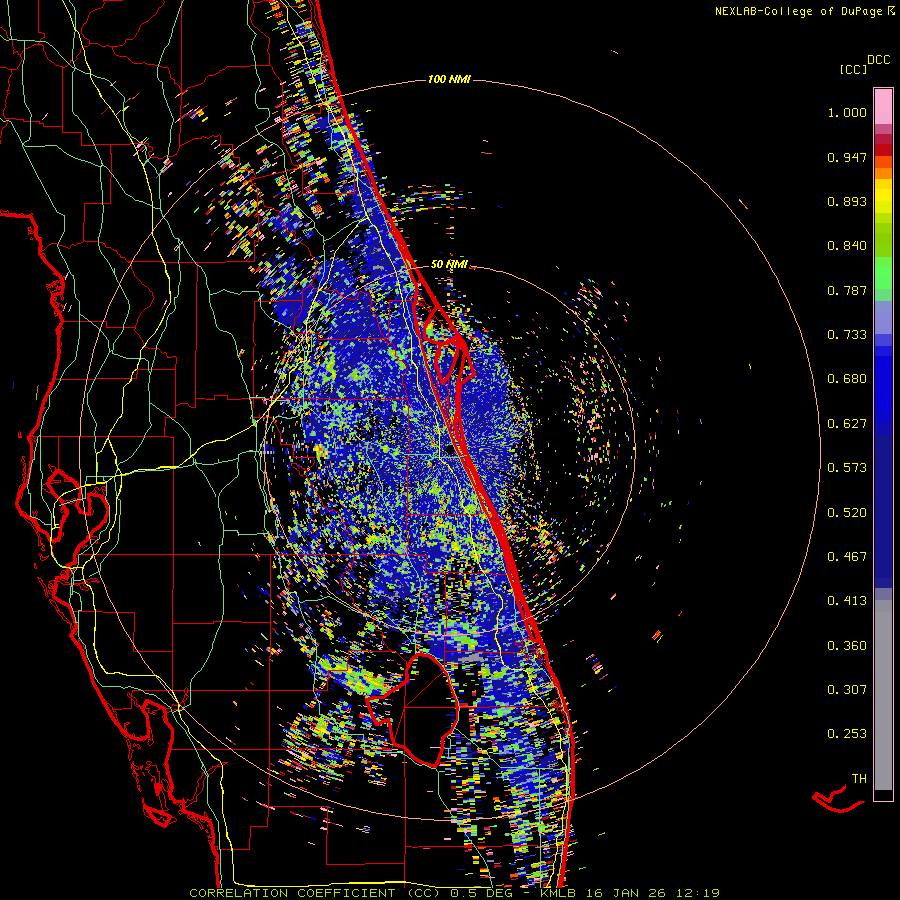Click the 0.733 scale value
Viewport: 900px width, 900px height.
point(847,335)
